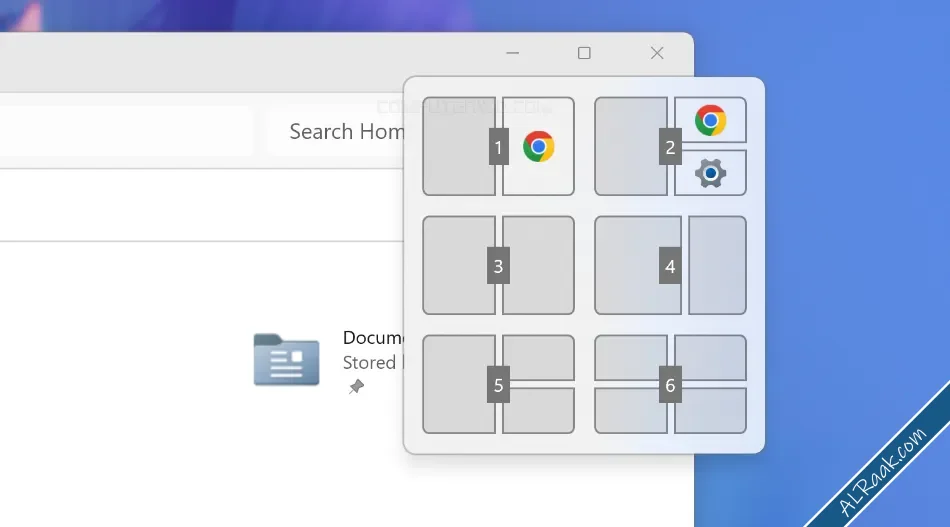Image resolution: width=950 pixels, height=527 pixels.
Task: Pick the right half of layout 3
Action: point(539,265)
